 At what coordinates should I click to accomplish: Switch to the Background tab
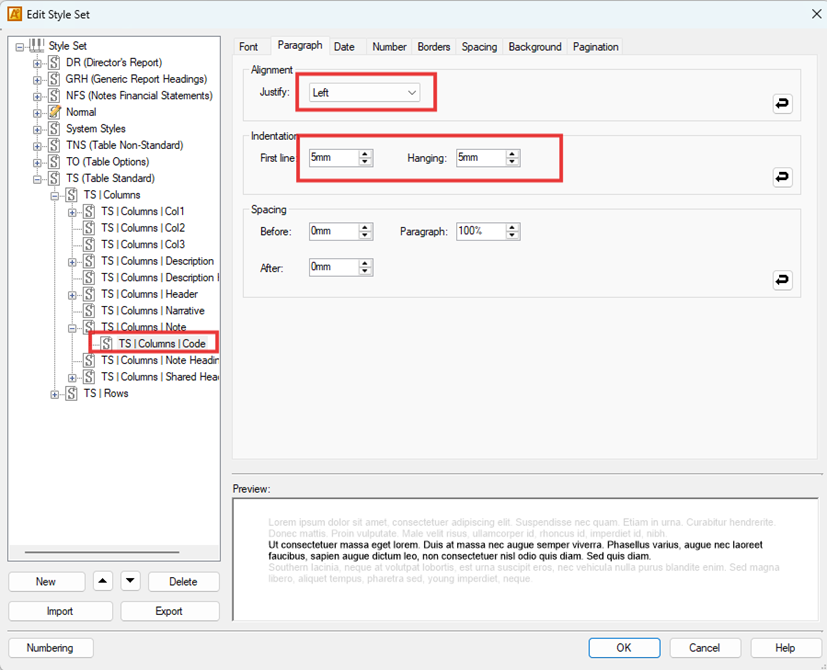pos(535,47)
